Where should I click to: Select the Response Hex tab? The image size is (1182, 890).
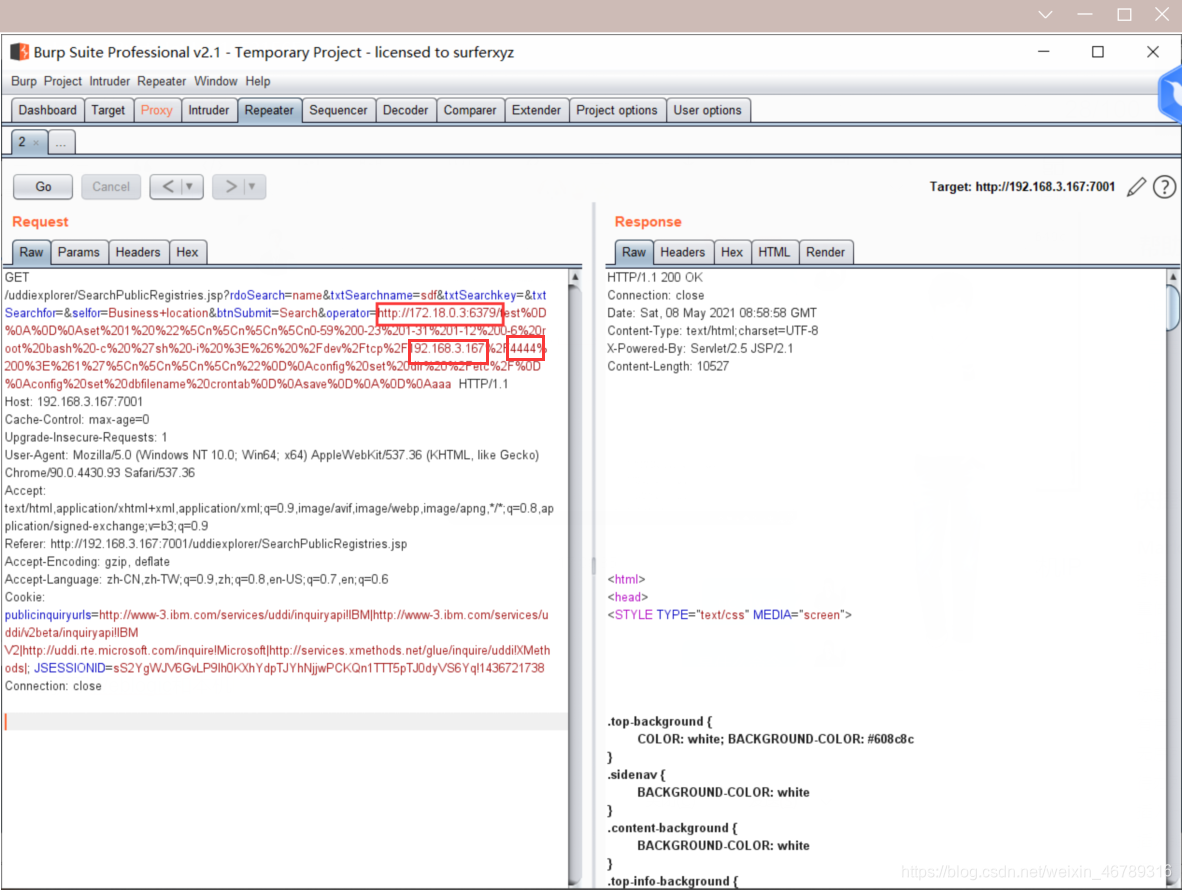[732, 252]
